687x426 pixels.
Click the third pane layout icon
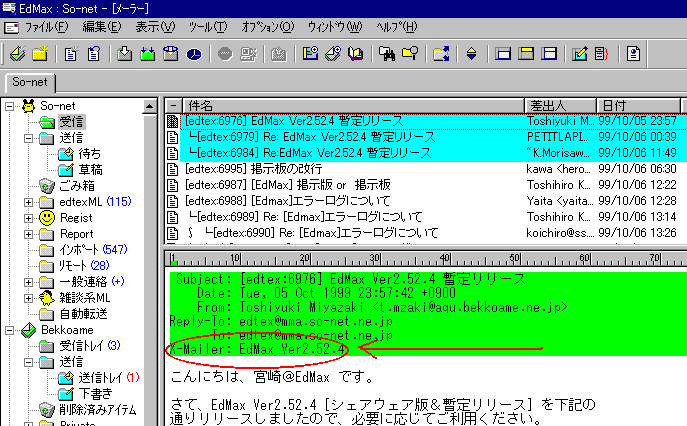coord(549,54)
